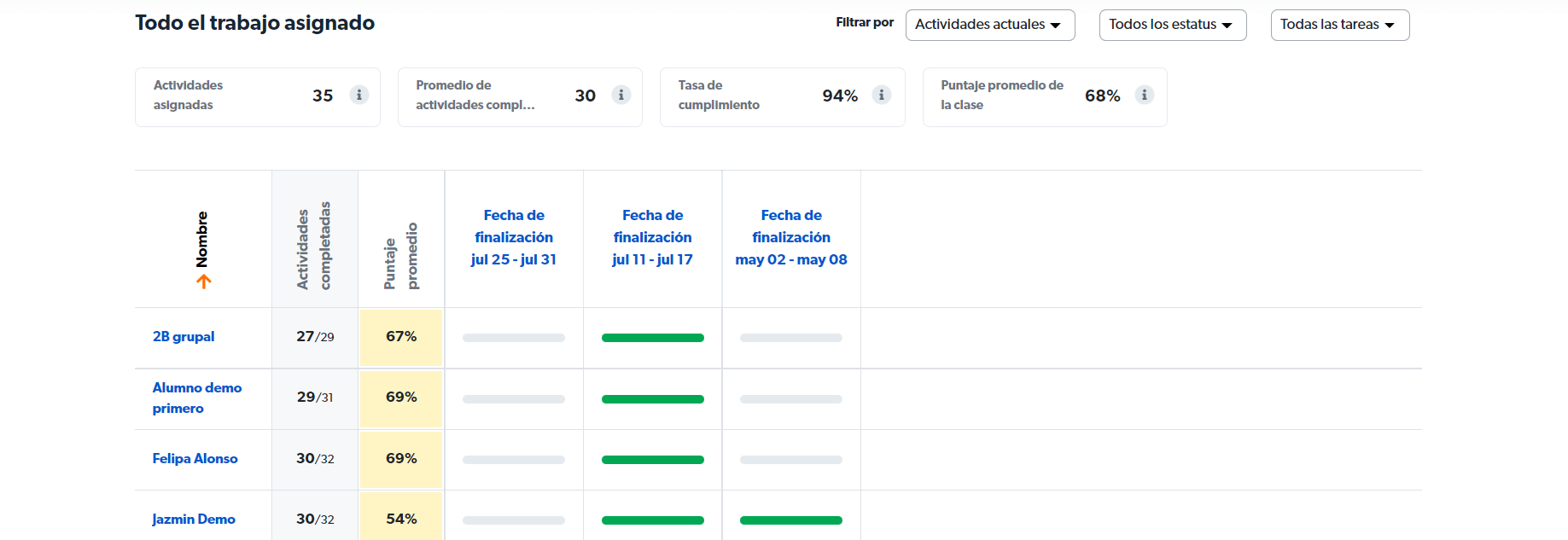
Task: Open the Todas las tareas dropdown
Action: click(1339, 25)
